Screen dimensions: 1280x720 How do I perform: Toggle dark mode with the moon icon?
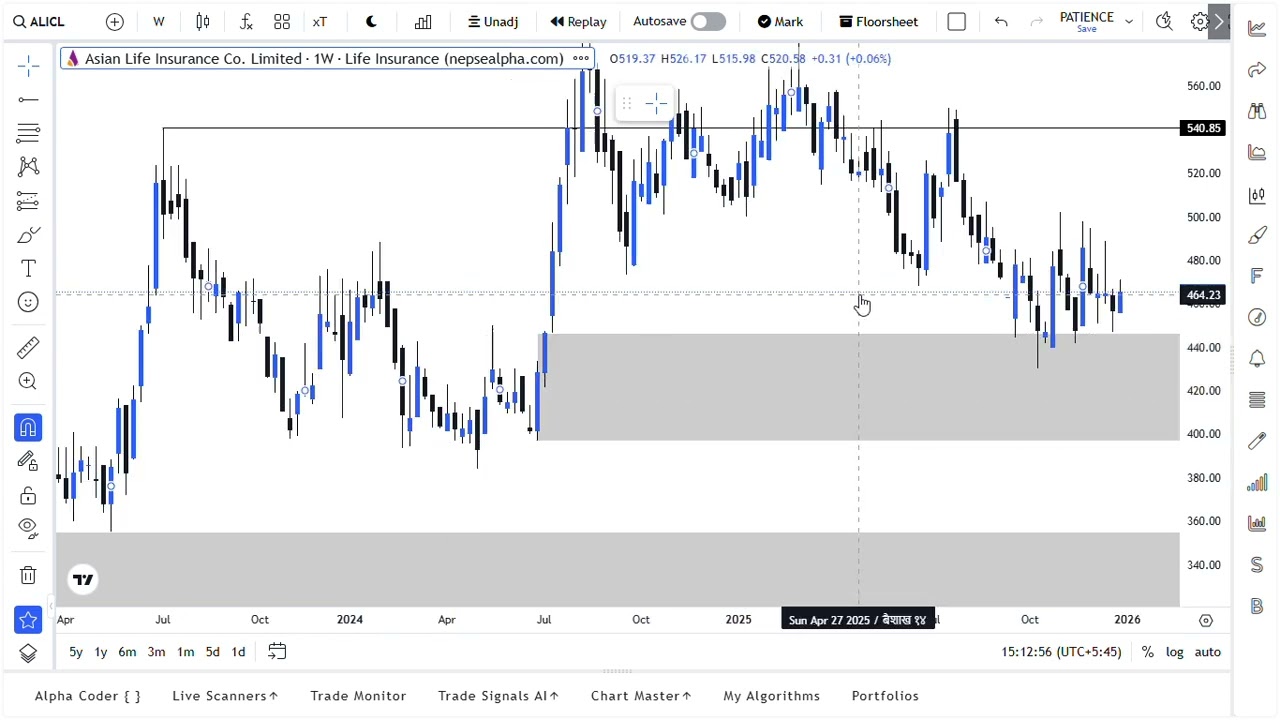pos(372,21)
